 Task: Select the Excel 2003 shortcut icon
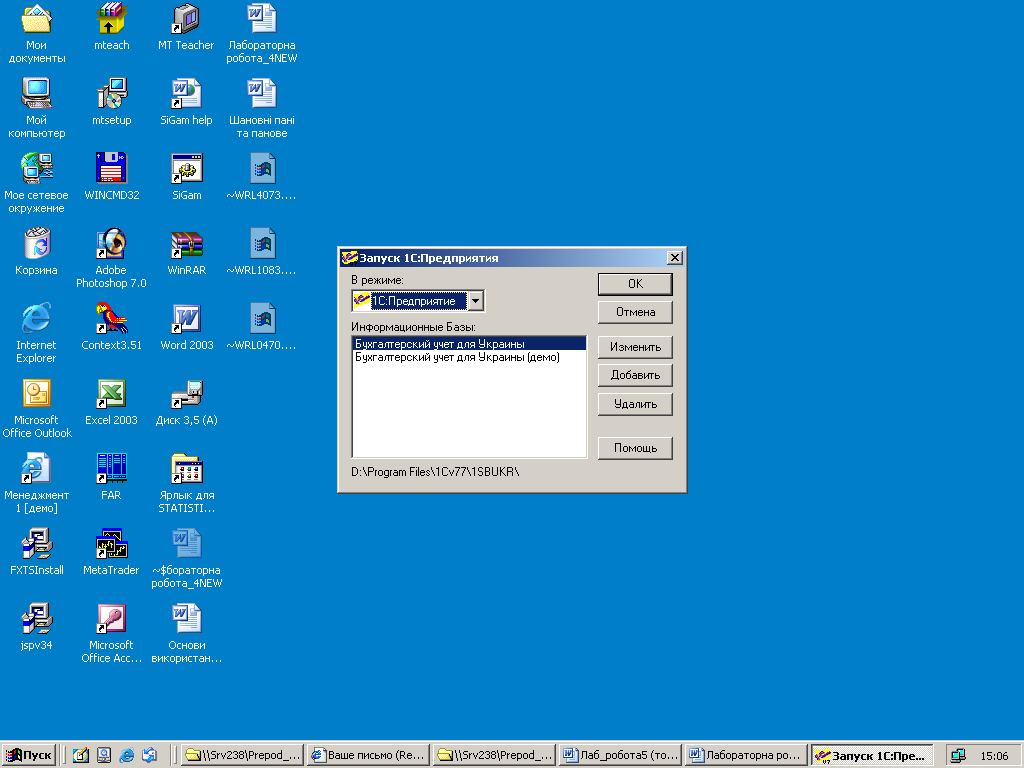(112, 394)
